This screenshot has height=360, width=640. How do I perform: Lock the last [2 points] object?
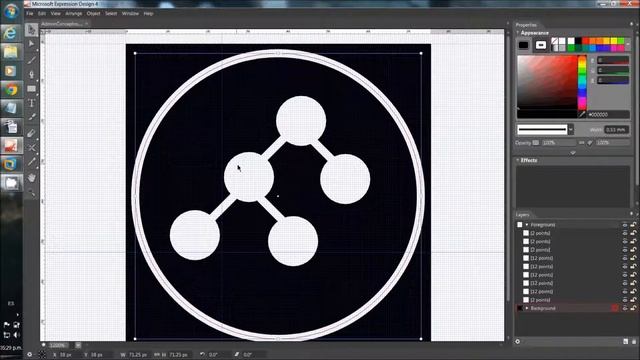pos(633,300)
